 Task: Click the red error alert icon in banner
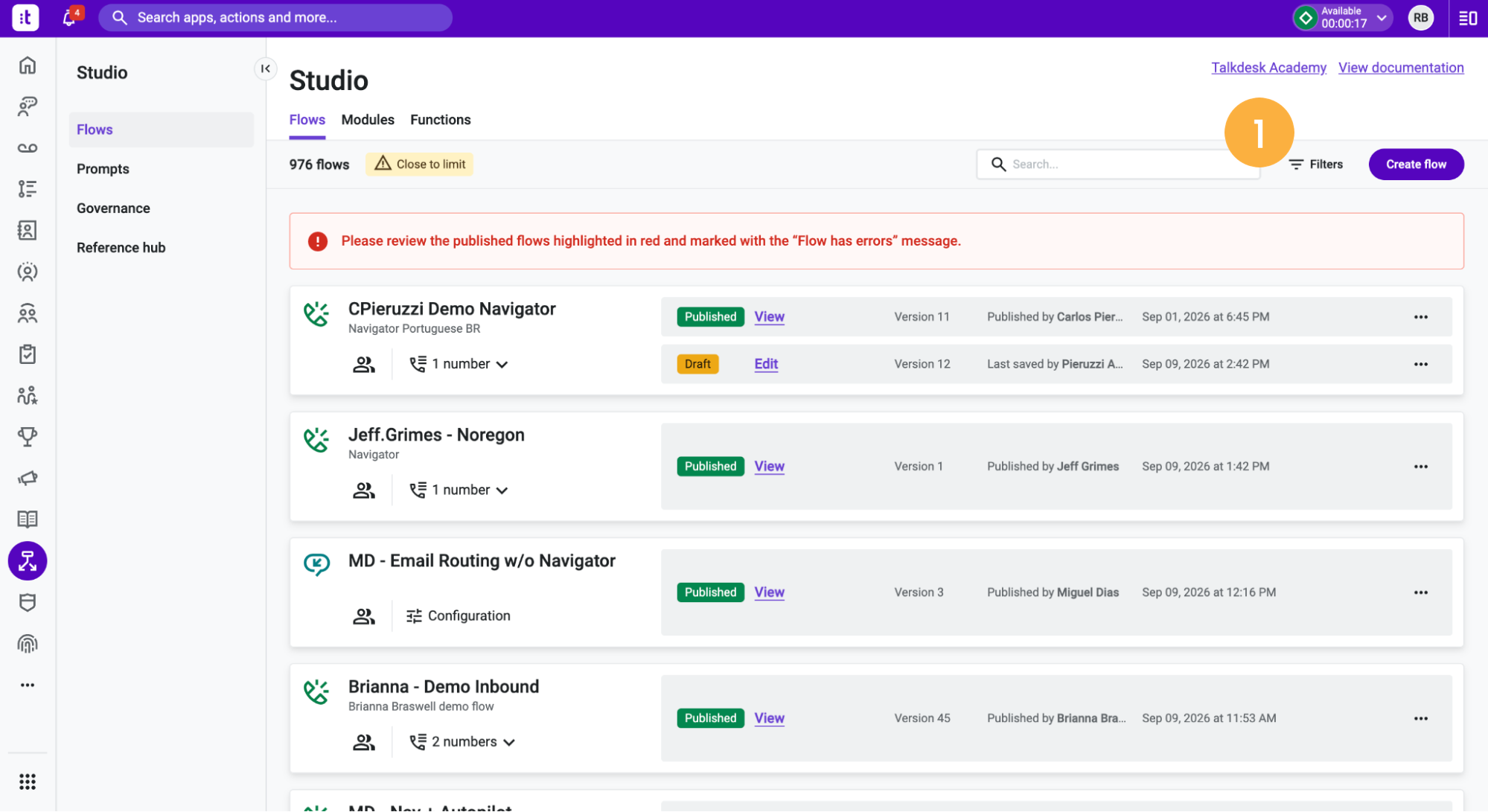point(318,241)
